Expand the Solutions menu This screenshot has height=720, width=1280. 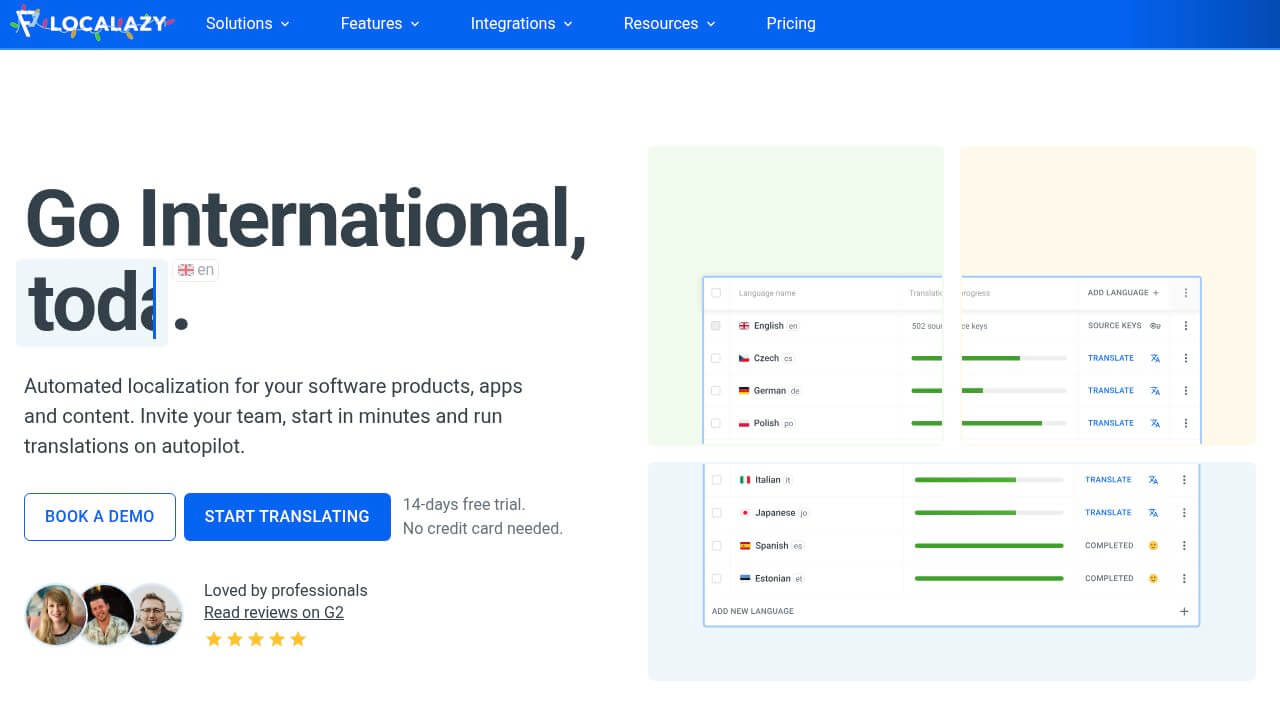(x=247, y=23)
